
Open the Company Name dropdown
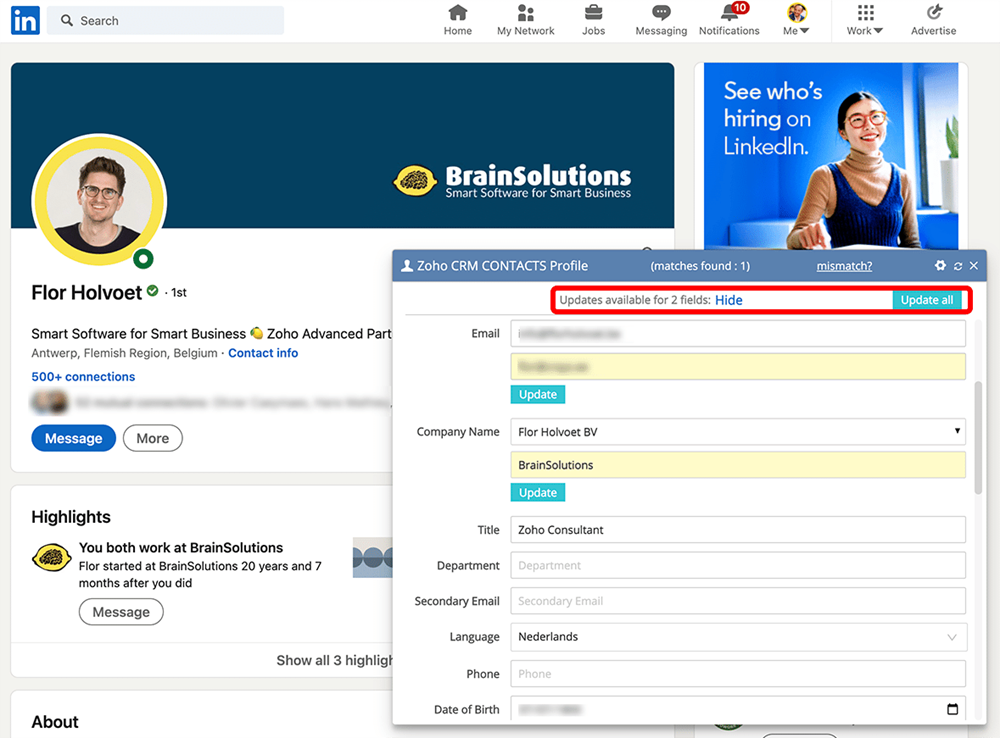coord(738,432)
